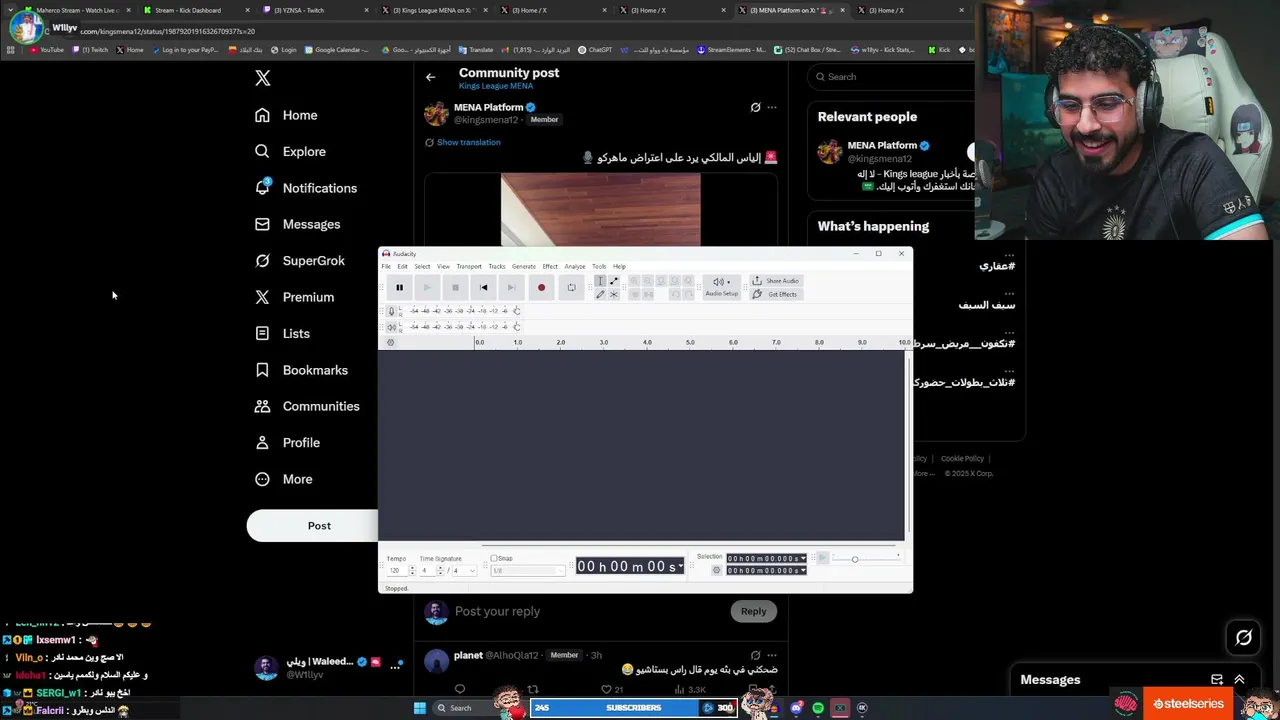The height and width of the screenshot is (720, 1280).
Task: Open Windows Start button
Action: click(420, 708)
